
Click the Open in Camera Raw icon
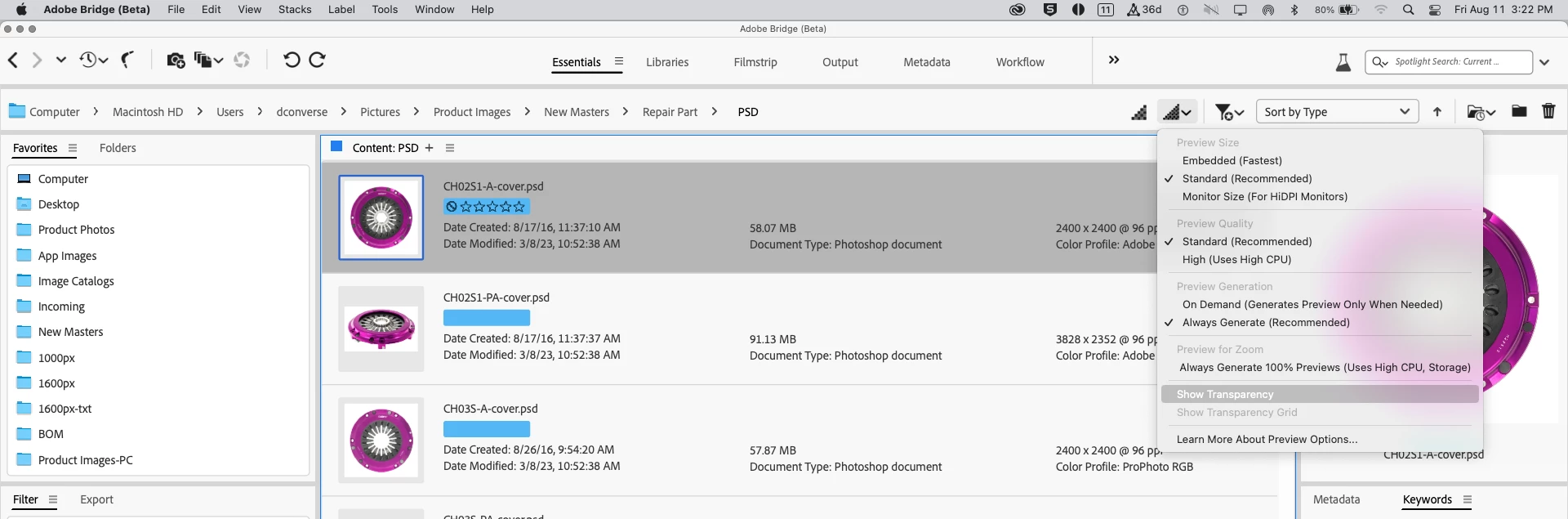[242, 60]
